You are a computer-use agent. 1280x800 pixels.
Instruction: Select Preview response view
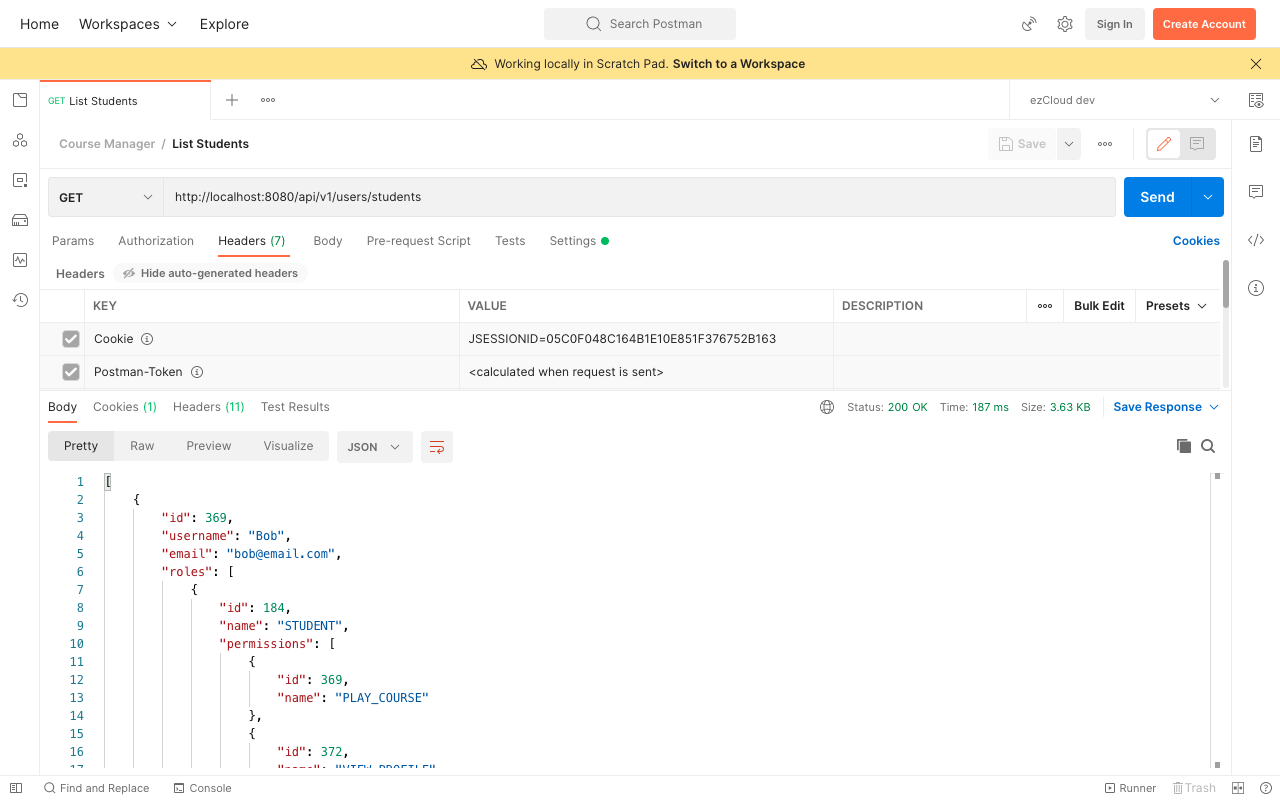click(209, 446)
